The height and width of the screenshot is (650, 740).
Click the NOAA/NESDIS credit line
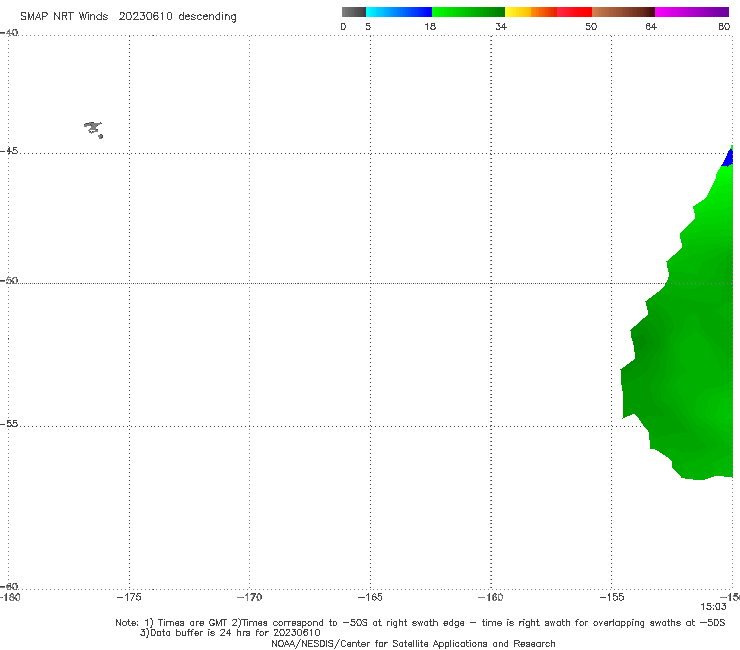click(413, 643)
